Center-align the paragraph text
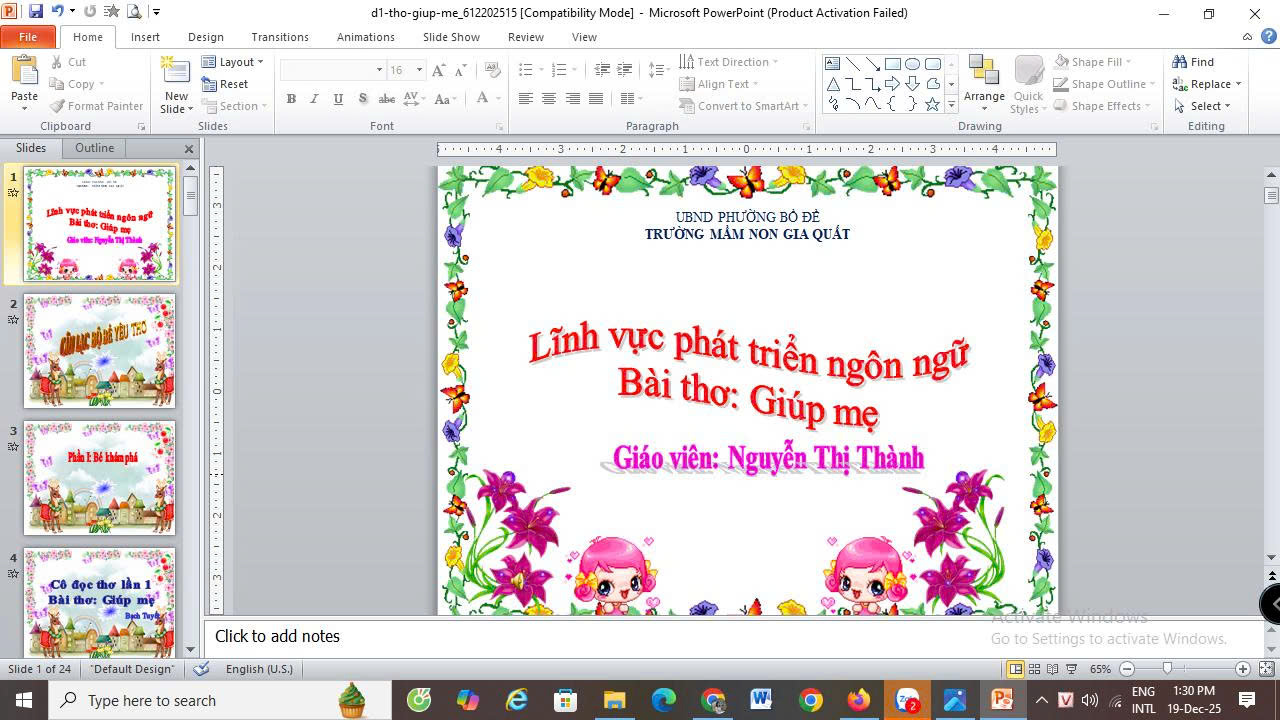Image resolution: width=1280 pixels, height=720 pixels. click(x=549, y=98)
